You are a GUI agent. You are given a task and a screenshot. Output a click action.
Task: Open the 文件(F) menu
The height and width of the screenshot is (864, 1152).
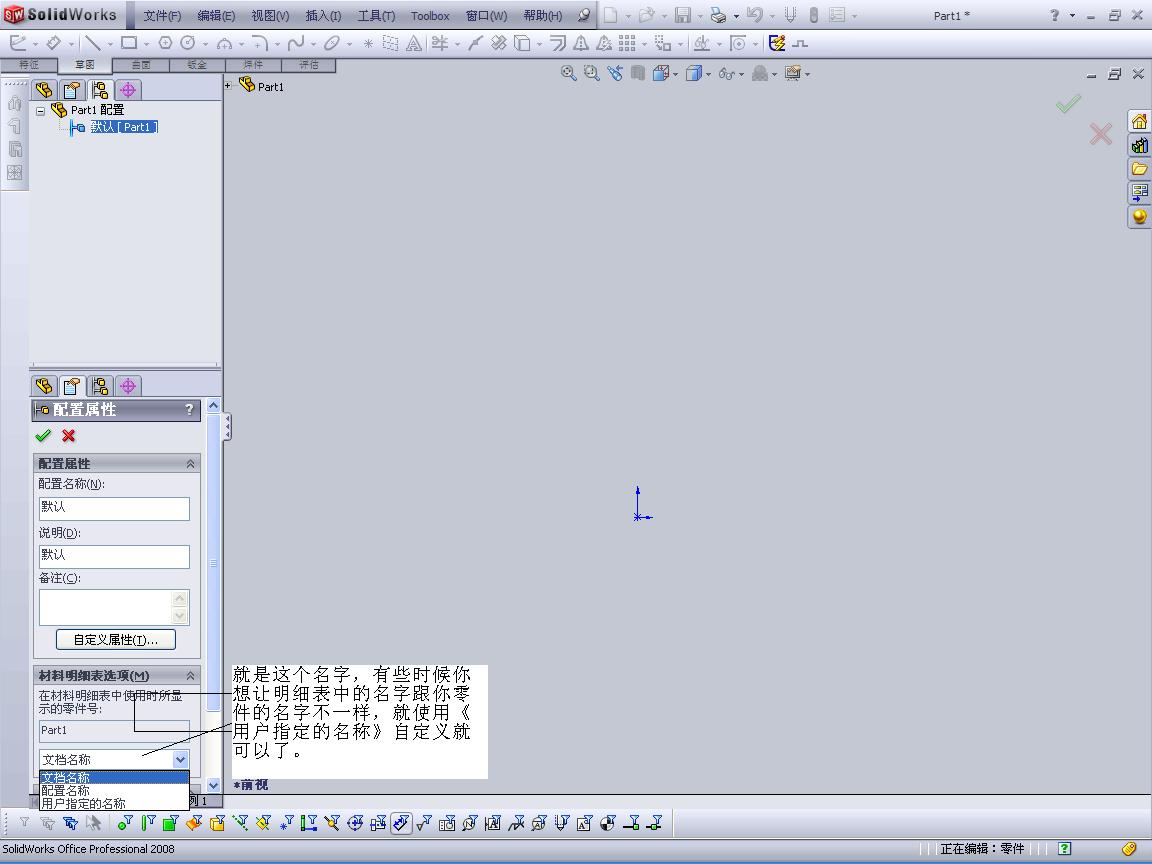click(x=162, y=15)
